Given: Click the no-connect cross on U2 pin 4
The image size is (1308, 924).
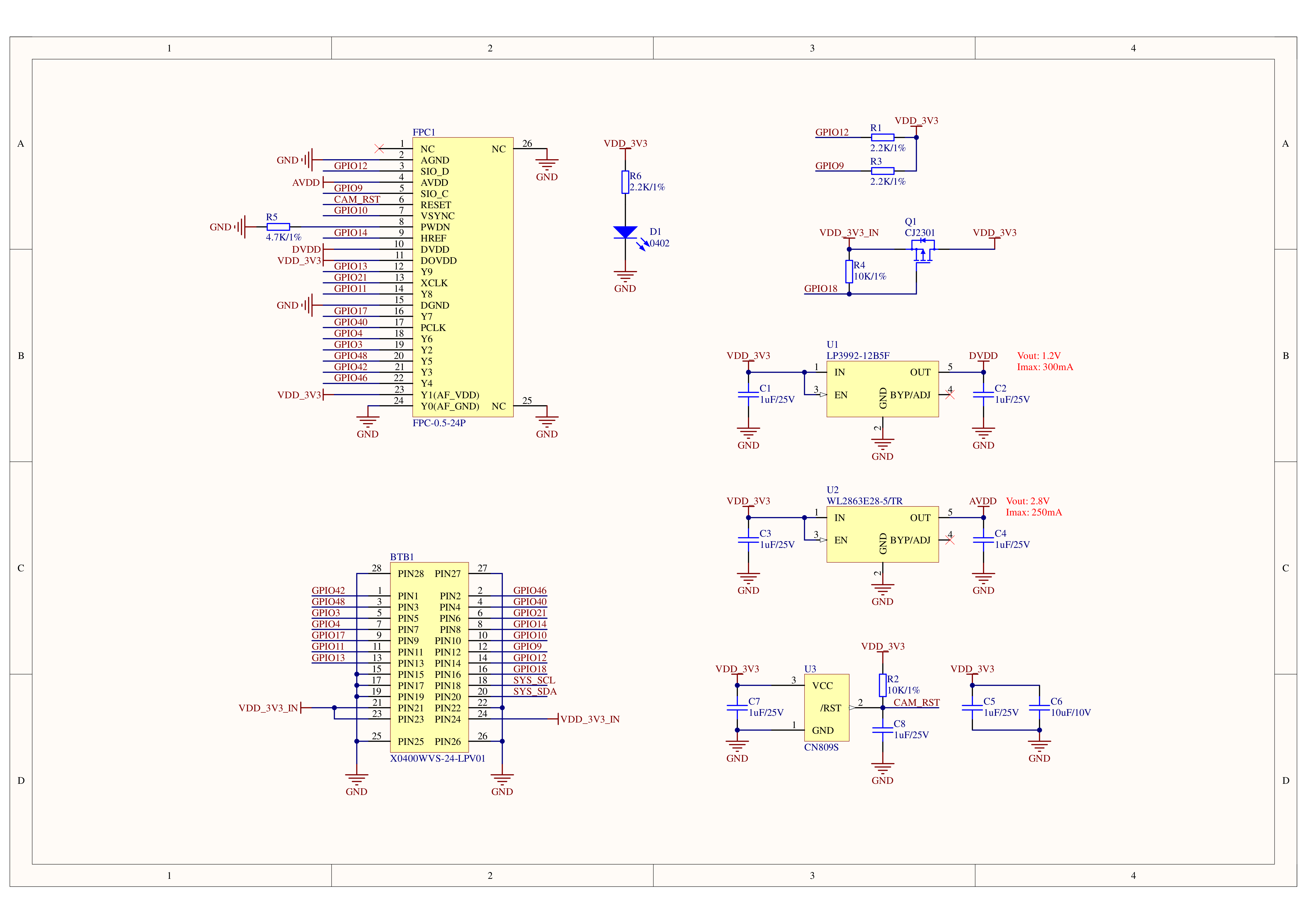Looking at the screenshot, I should point(950,540).
